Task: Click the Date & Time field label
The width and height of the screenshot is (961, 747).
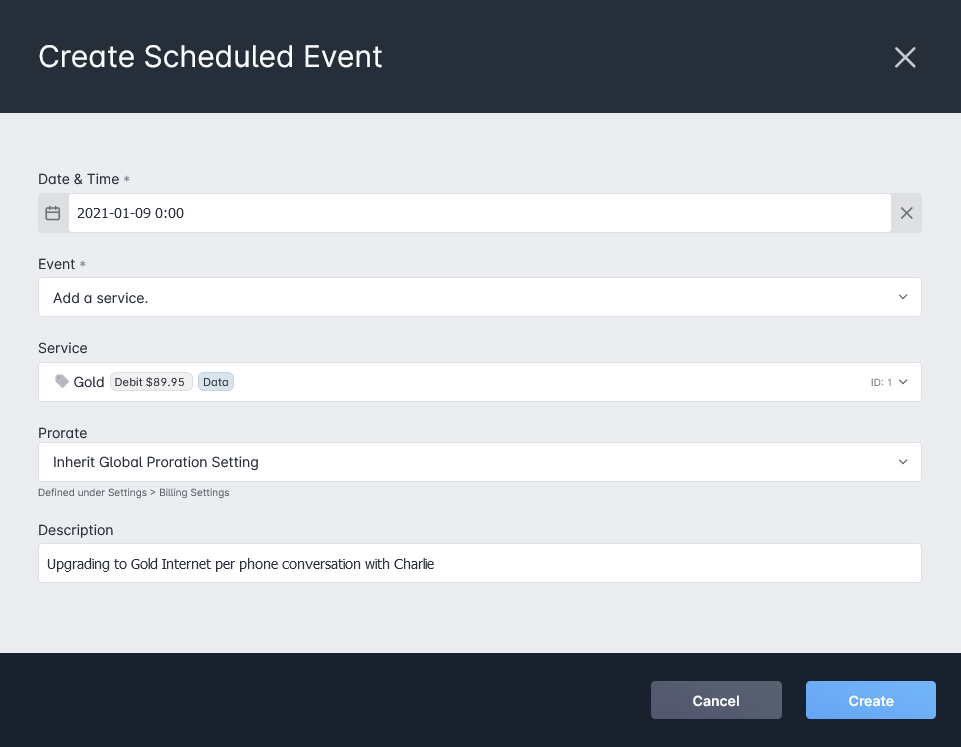Action: 78,179
